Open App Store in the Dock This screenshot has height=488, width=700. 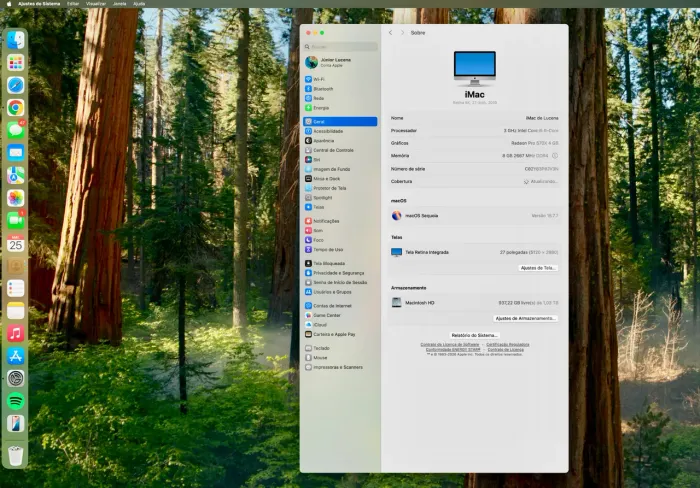pos(16,356)
